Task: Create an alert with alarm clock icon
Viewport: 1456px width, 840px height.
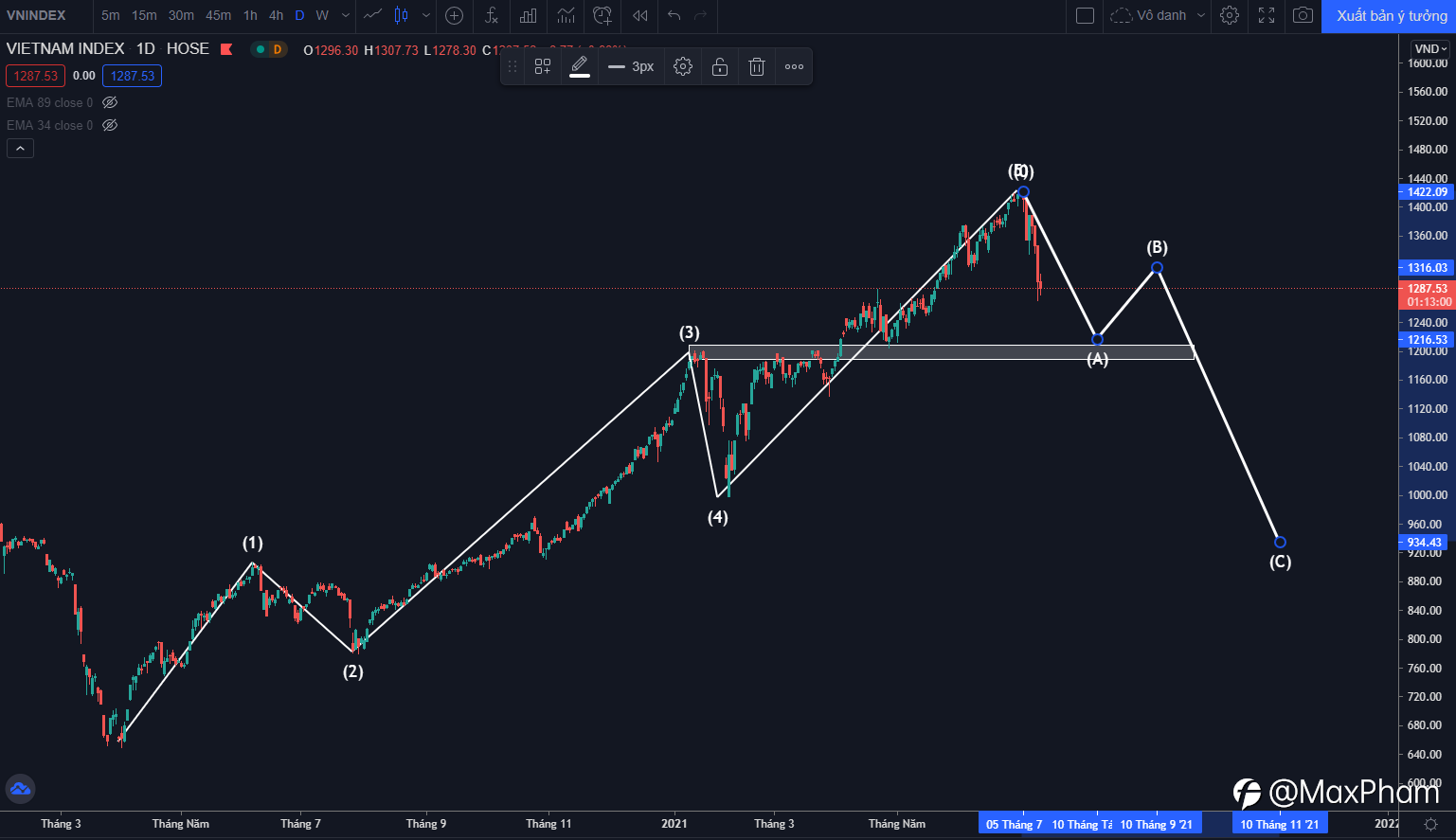Action: pyautogui.click(x=602, y=15)
